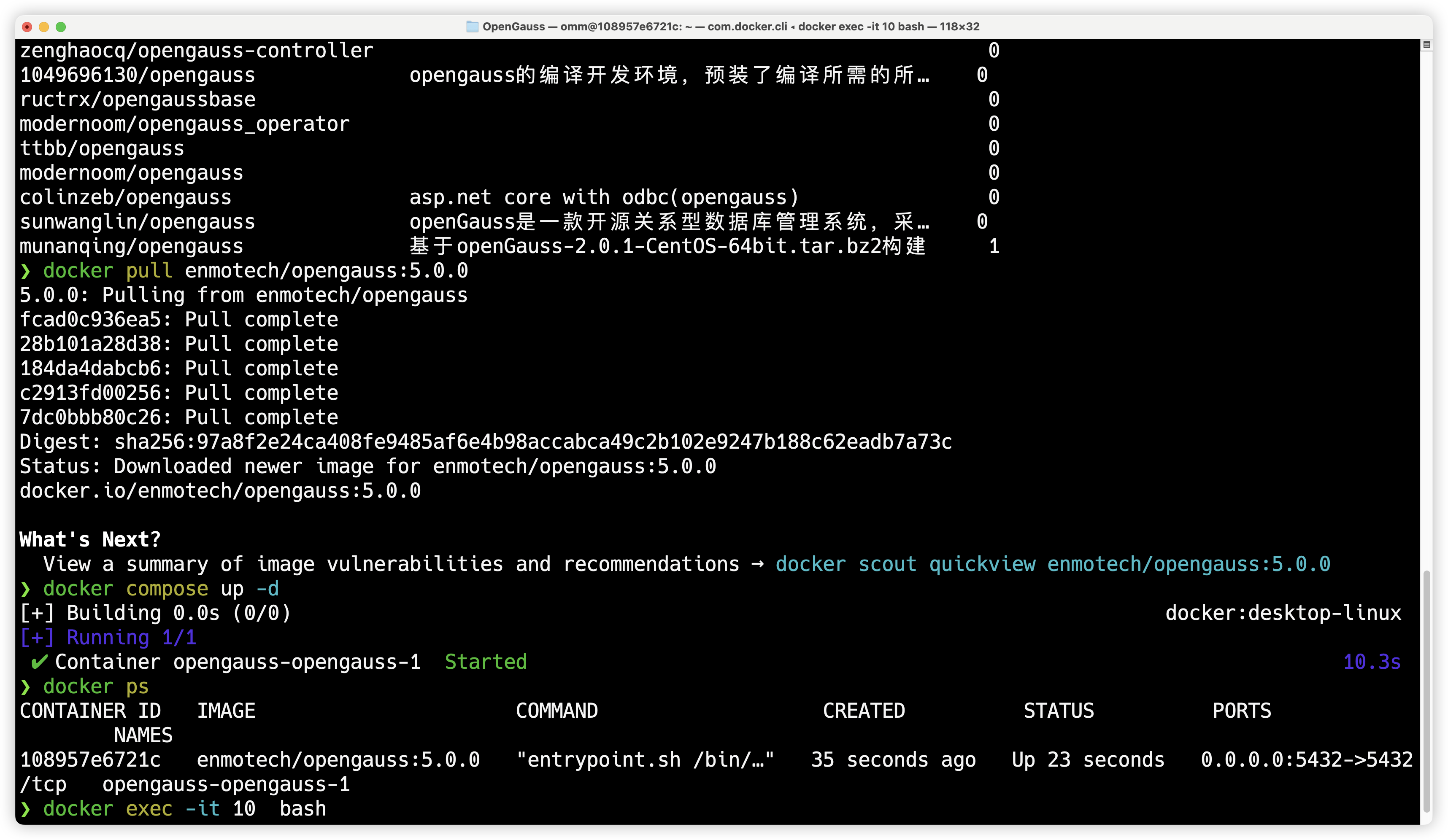Image resolution: width=1448 pixels, height=840 pixels.
Task: Click the '7dc0bbb80c26: Pull complete' line
Action: pos(179,417)
